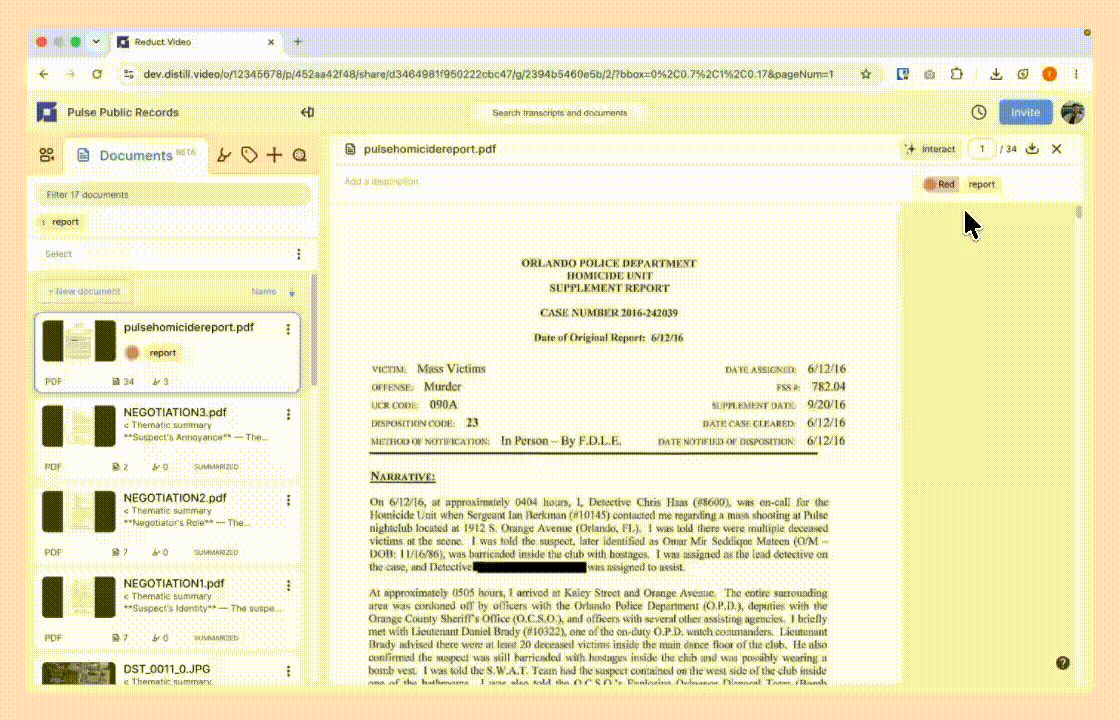Open Chrome three-dot menu
Image resolution: width=1120 pixels, height=720 pixels.
coord(1076,74)
